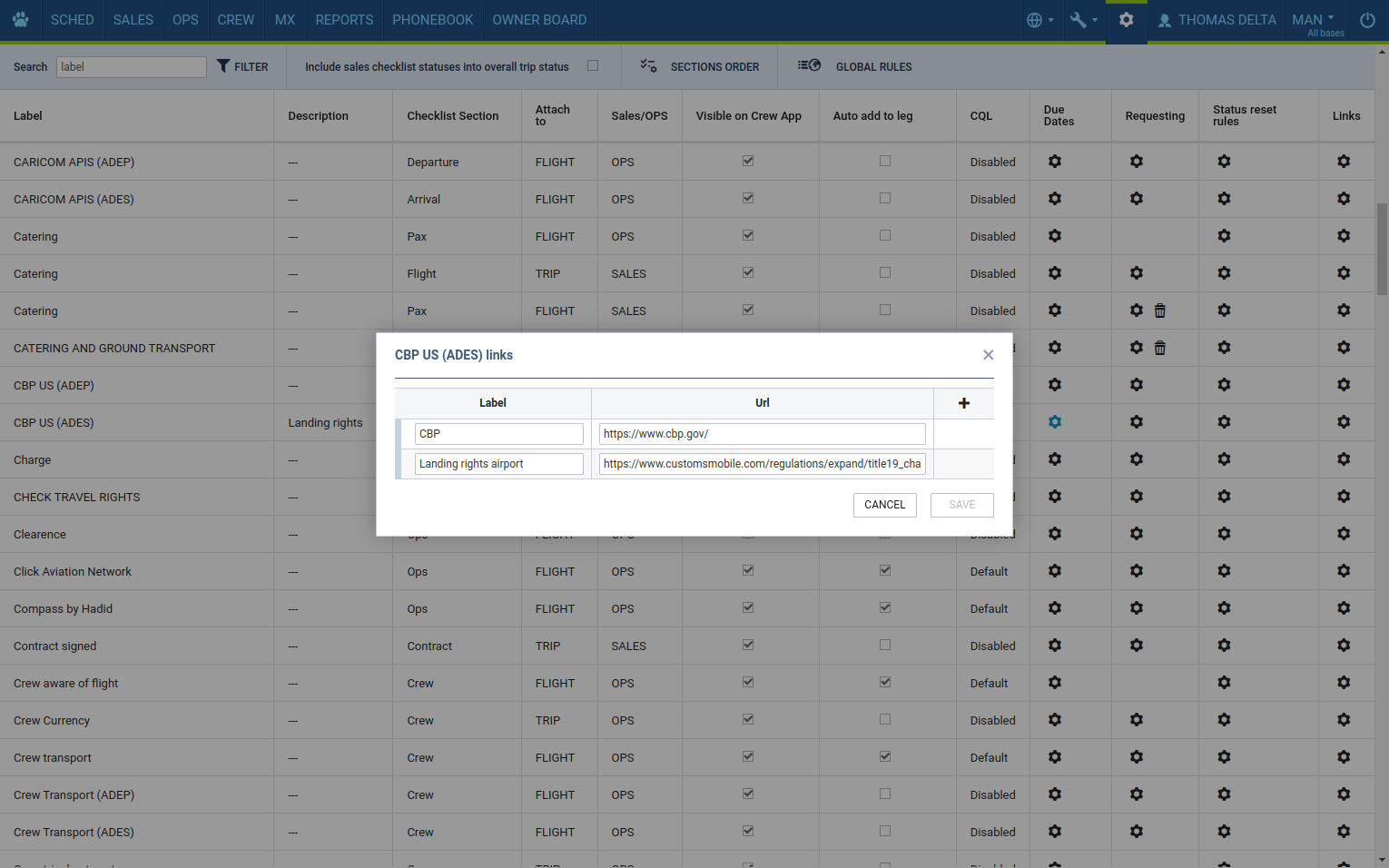The width and height of the screenshot is (1389, 868).
Task: Toggle include sales checklist statuses checkbox
Action: coord(593,65)
